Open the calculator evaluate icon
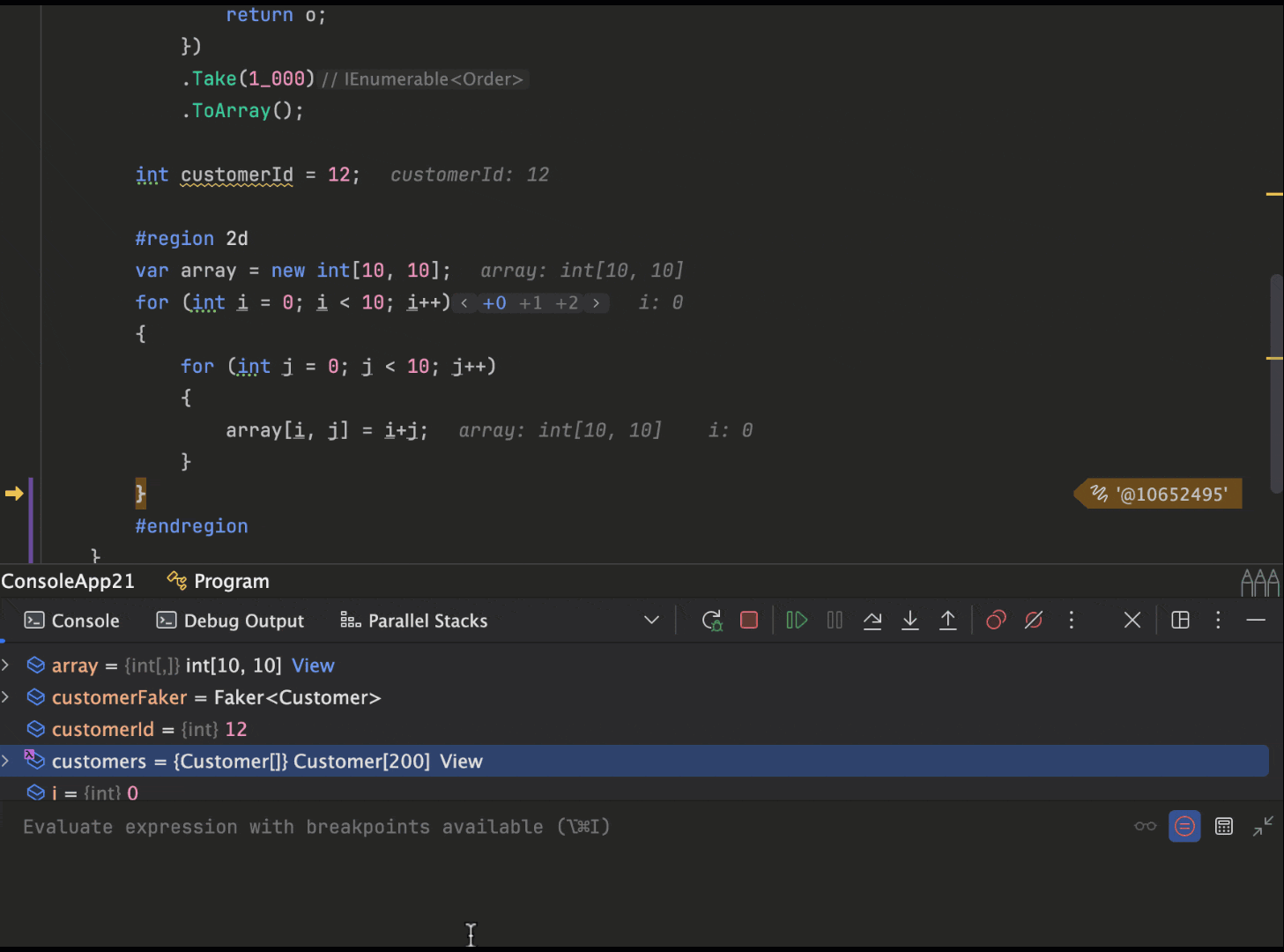 click(1224, 827)
